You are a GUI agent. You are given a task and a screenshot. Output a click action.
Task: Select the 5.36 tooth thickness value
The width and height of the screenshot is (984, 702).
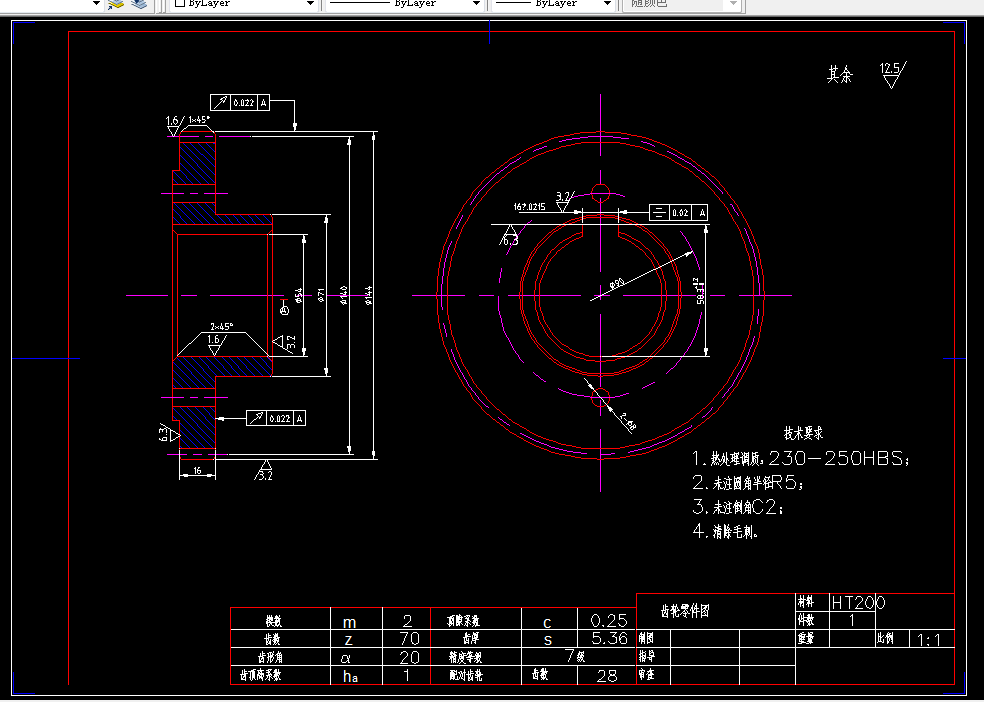pyautogui.click(x=609, y=639)
